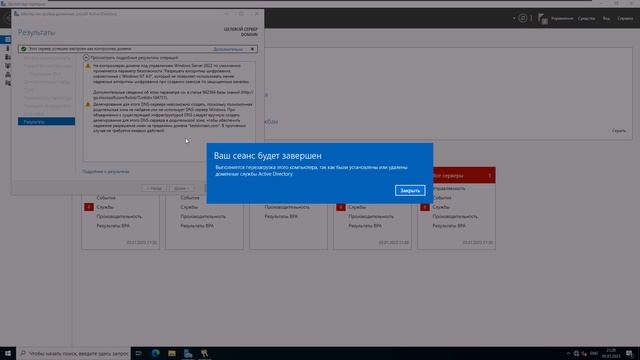Click the green check icon in the wizard
The image size is (640, 360).
(23, 49)
